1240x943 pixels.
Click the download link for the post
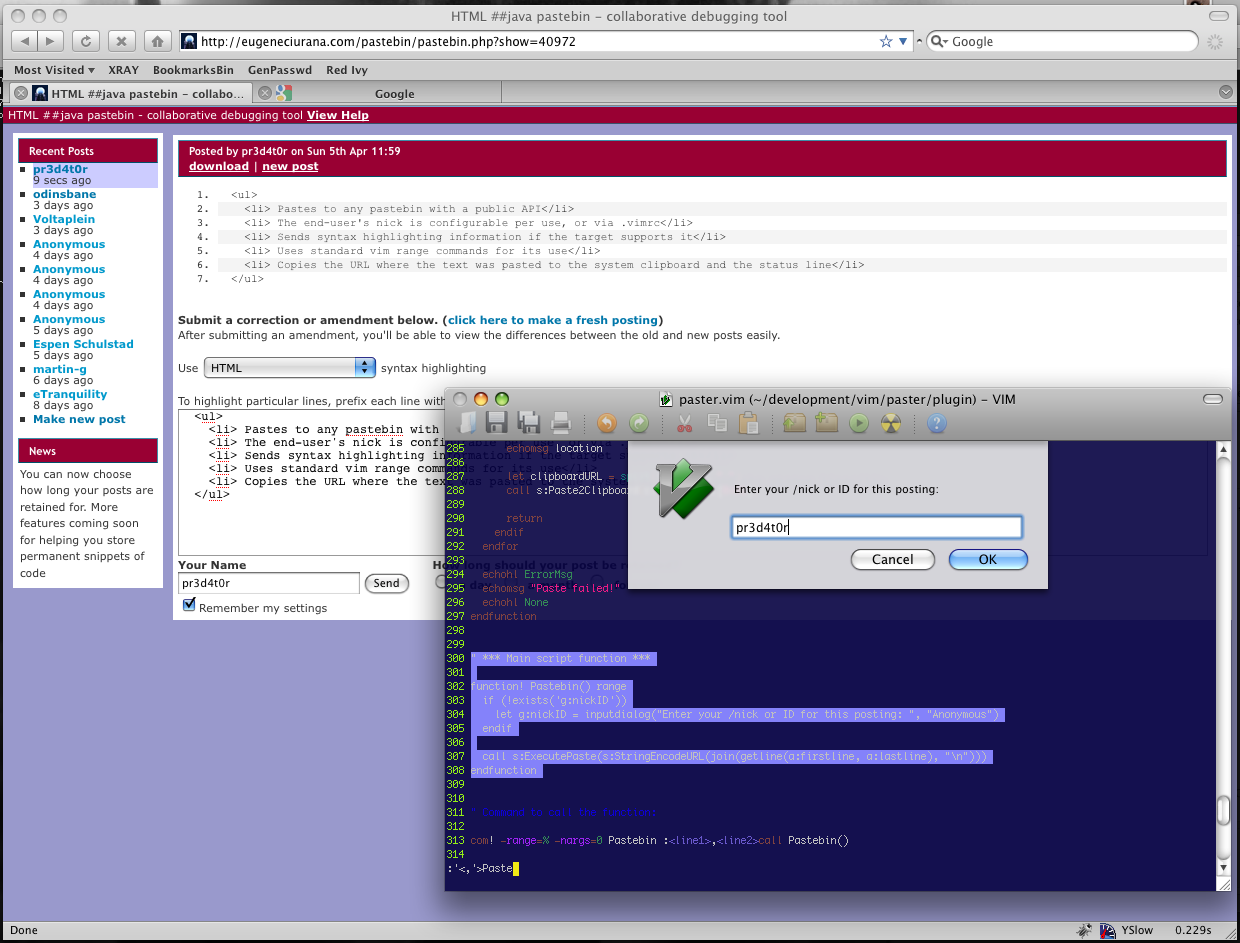click(218, 166)
